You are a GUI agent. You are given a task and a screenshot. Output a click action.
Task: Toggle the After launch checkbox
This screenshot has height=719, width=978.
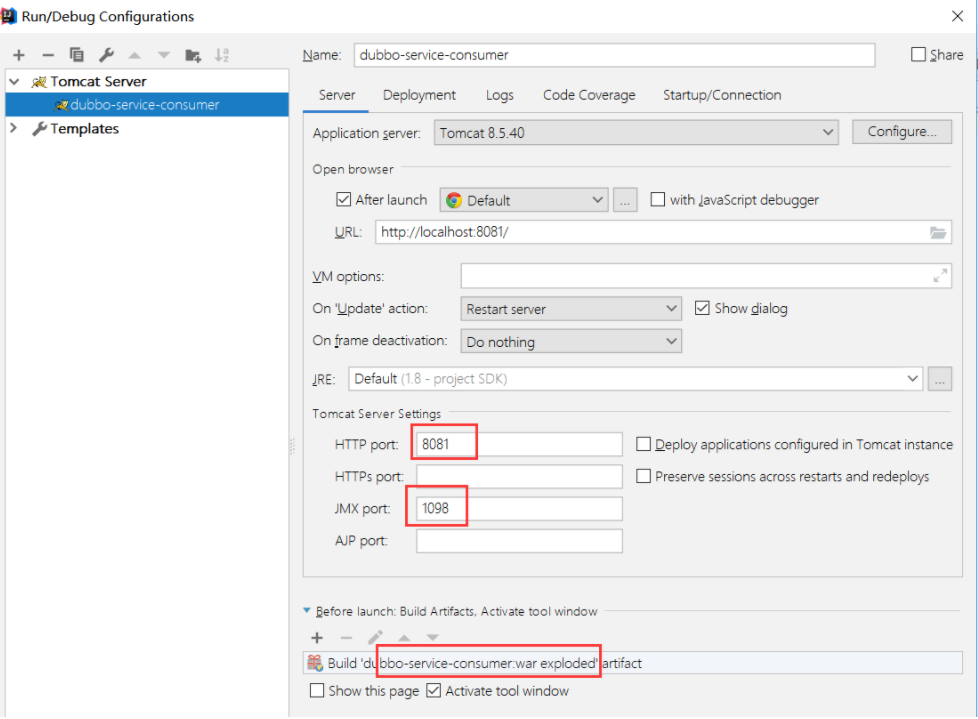(344, 200)
